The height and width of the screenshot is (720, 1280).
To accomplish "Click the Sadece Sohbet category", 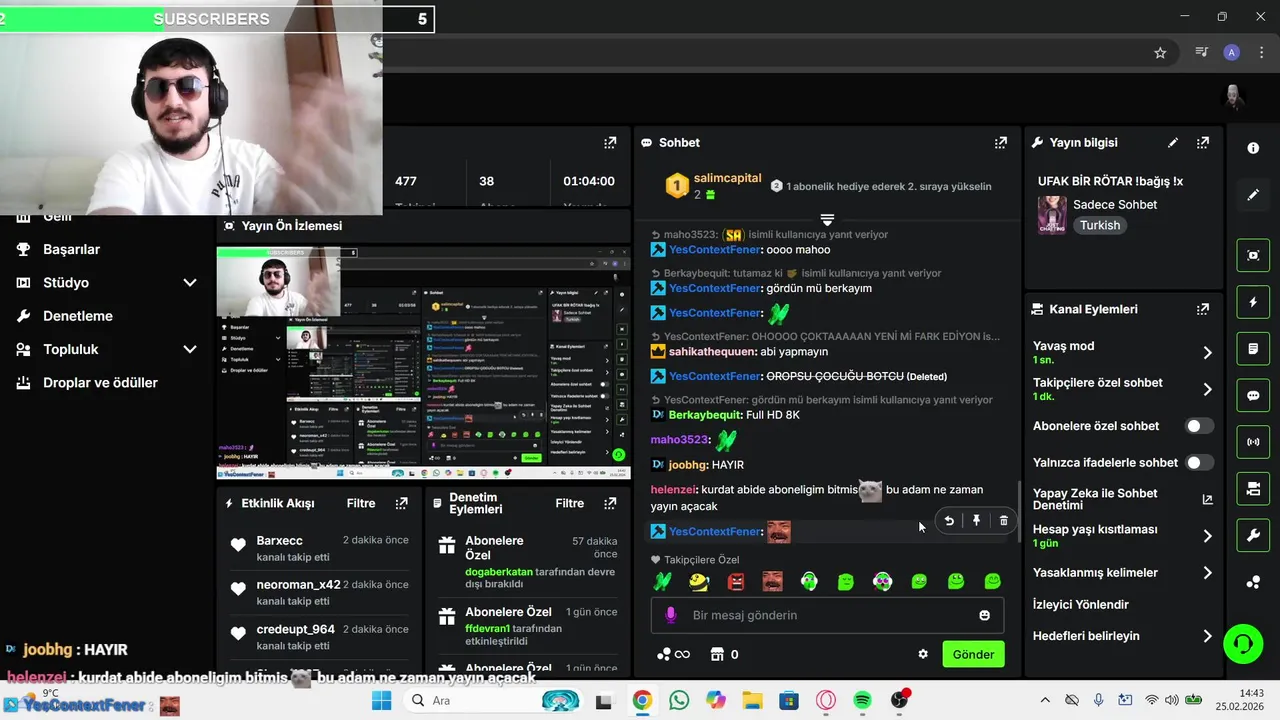I will click(1115, 205).
